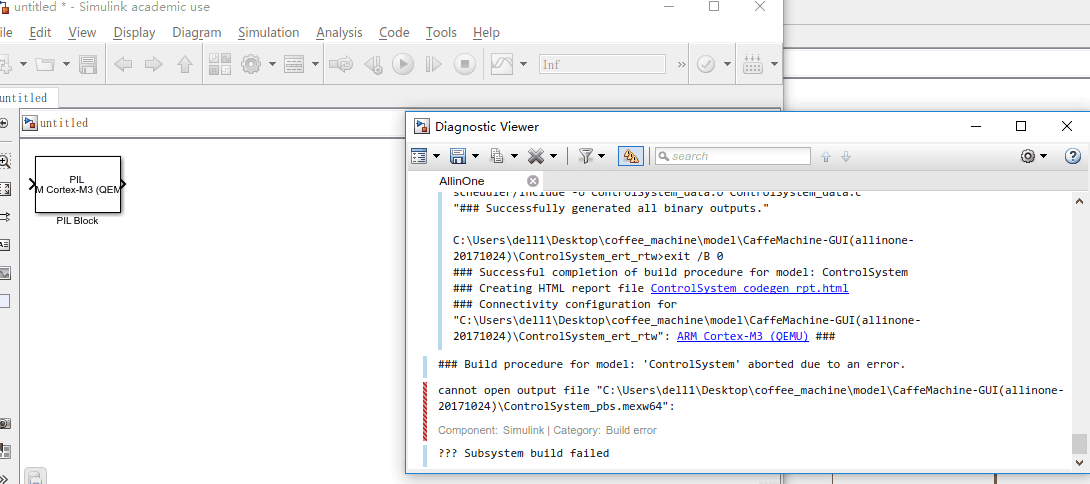Click the Diagnostic Viewer filter funnel icon
The width and height of the screenshot is (1090, 484).
click(585, 156)
